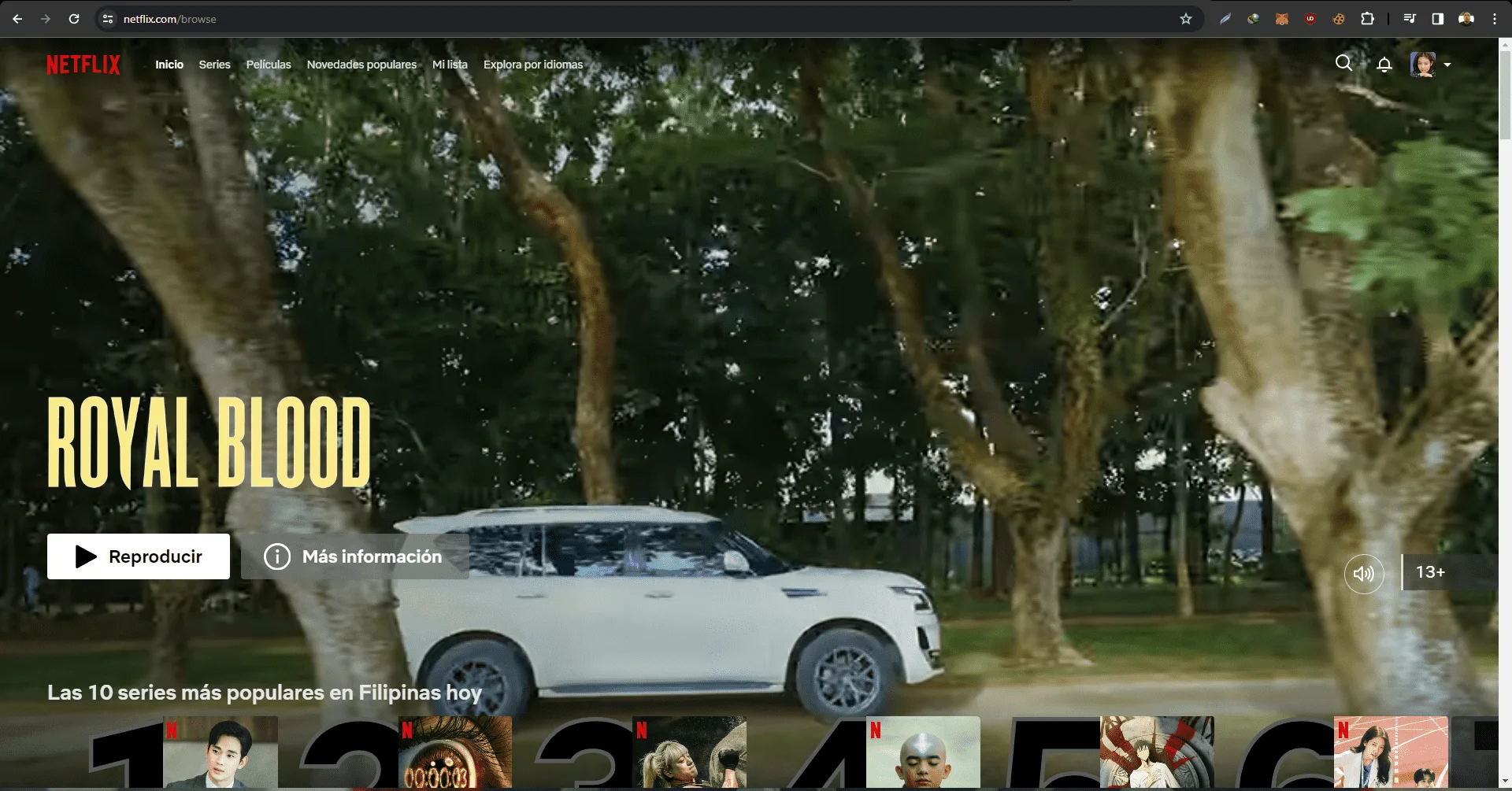
Task: Open the Películas section
Action: tap(269, 65)
